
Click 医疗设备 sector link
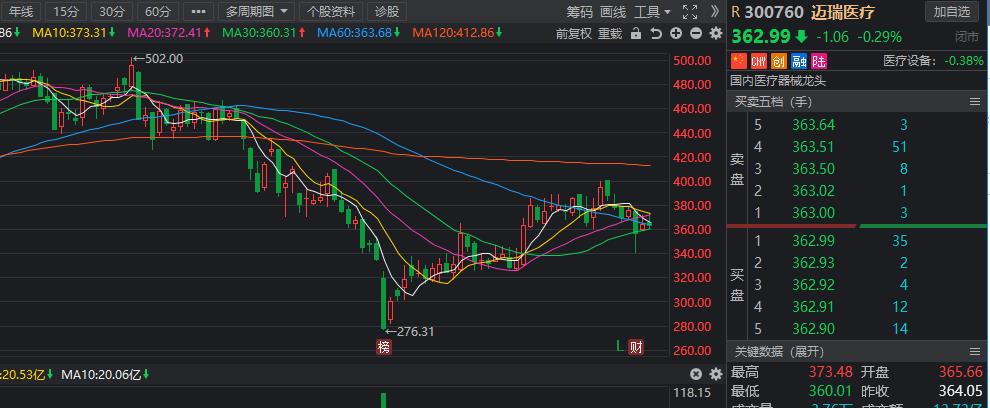(x=909, y=61)
